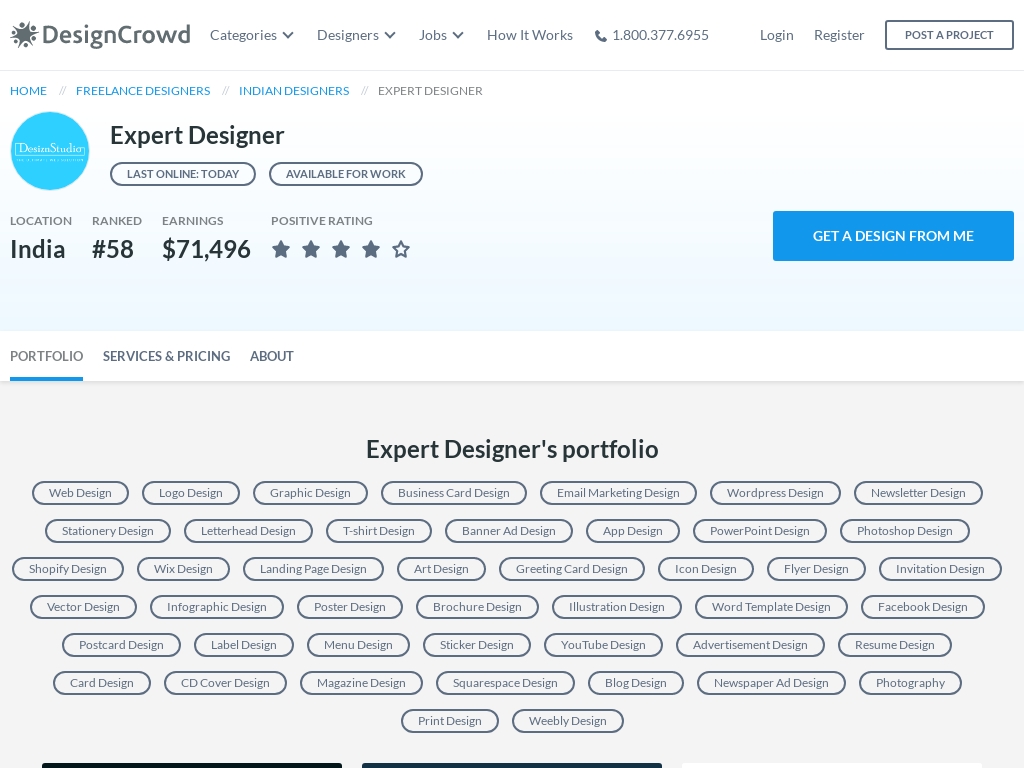
Task: Expand the Jobs dropdown
Action: (x=441, y=35)
